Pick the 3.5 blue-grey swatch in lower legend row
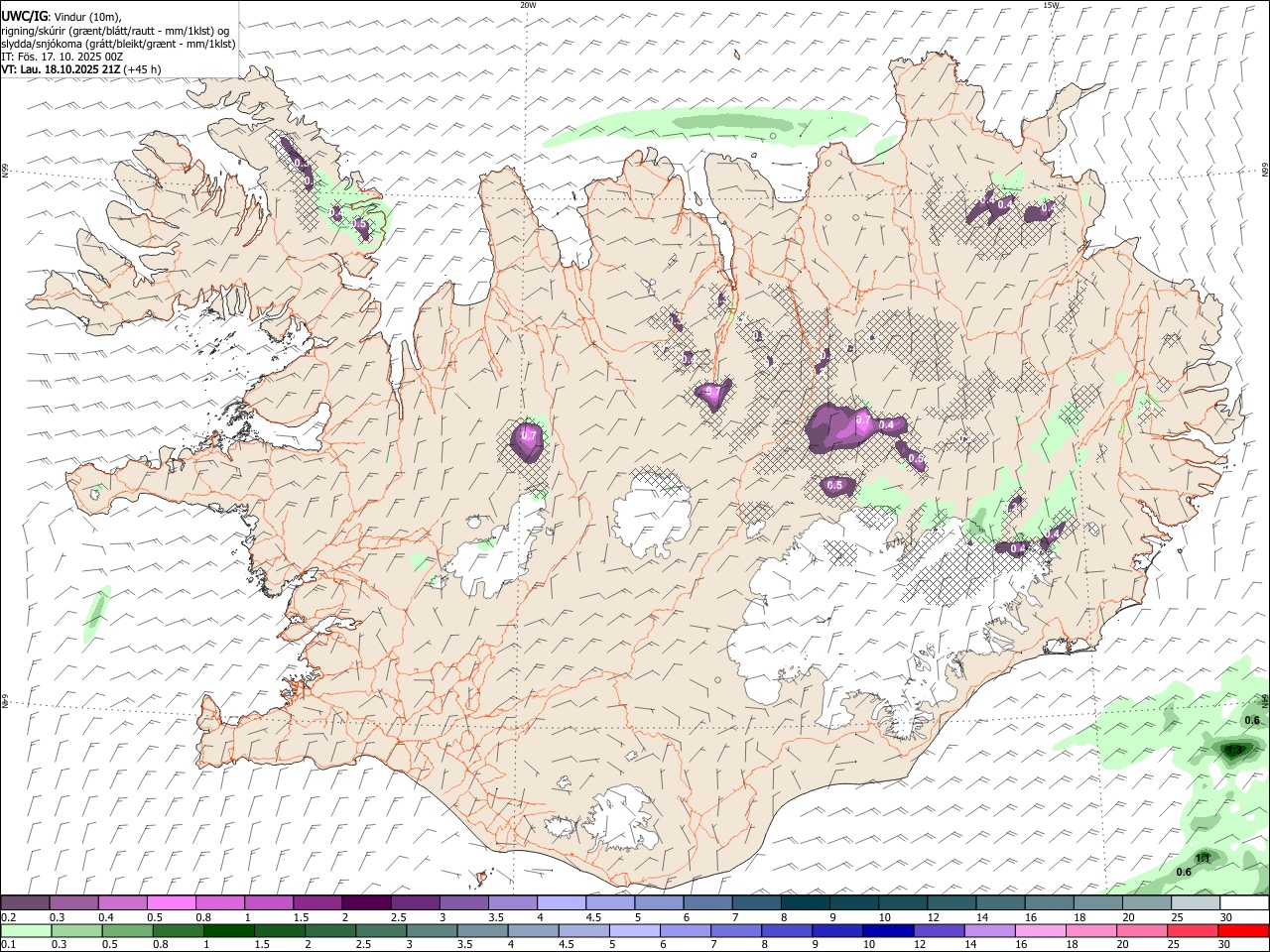This screenshot has width=1270, height=952. (x=482, y=930)
